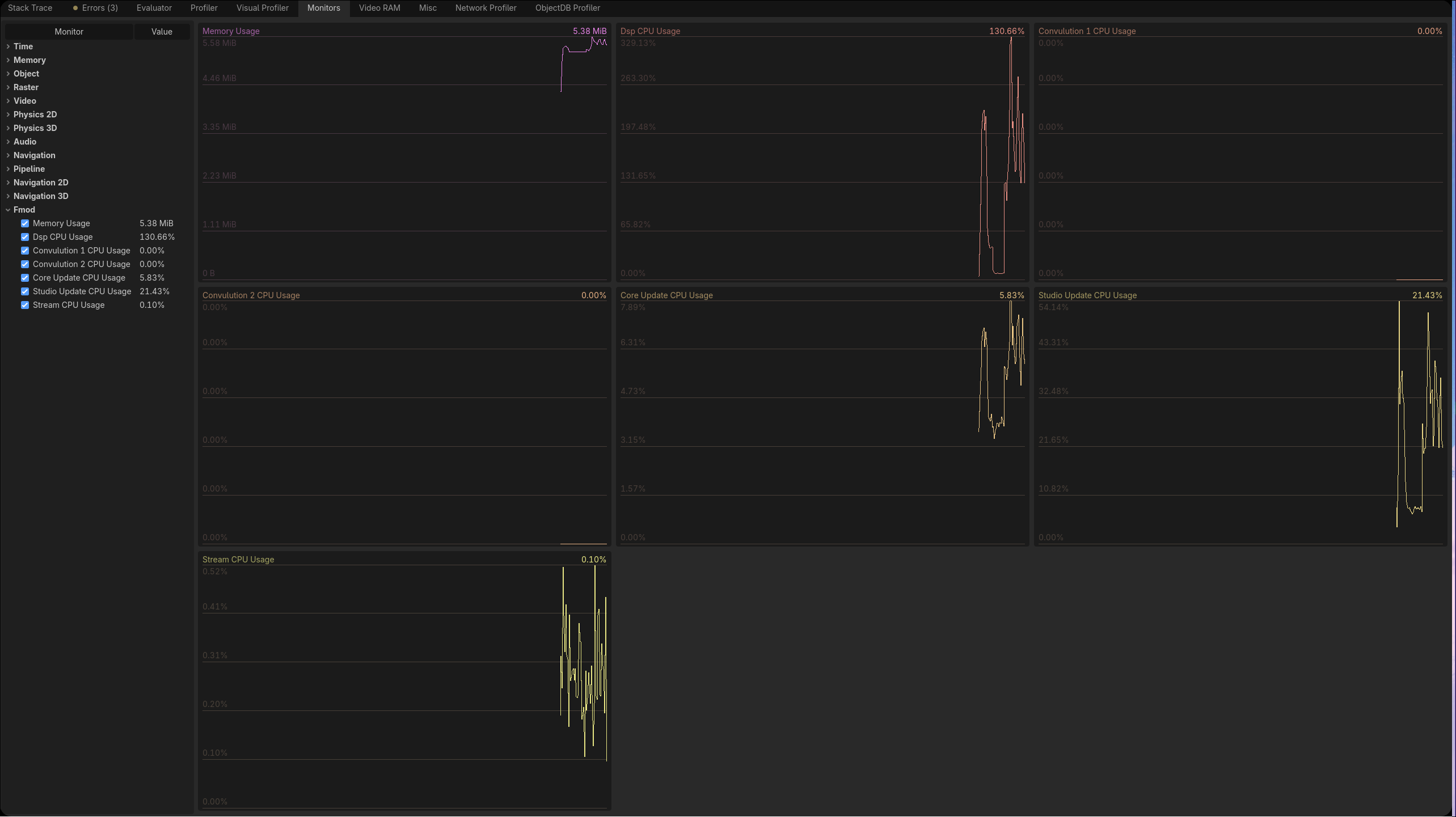Toggle Studio Update CPU Usage checkbox

25,291
